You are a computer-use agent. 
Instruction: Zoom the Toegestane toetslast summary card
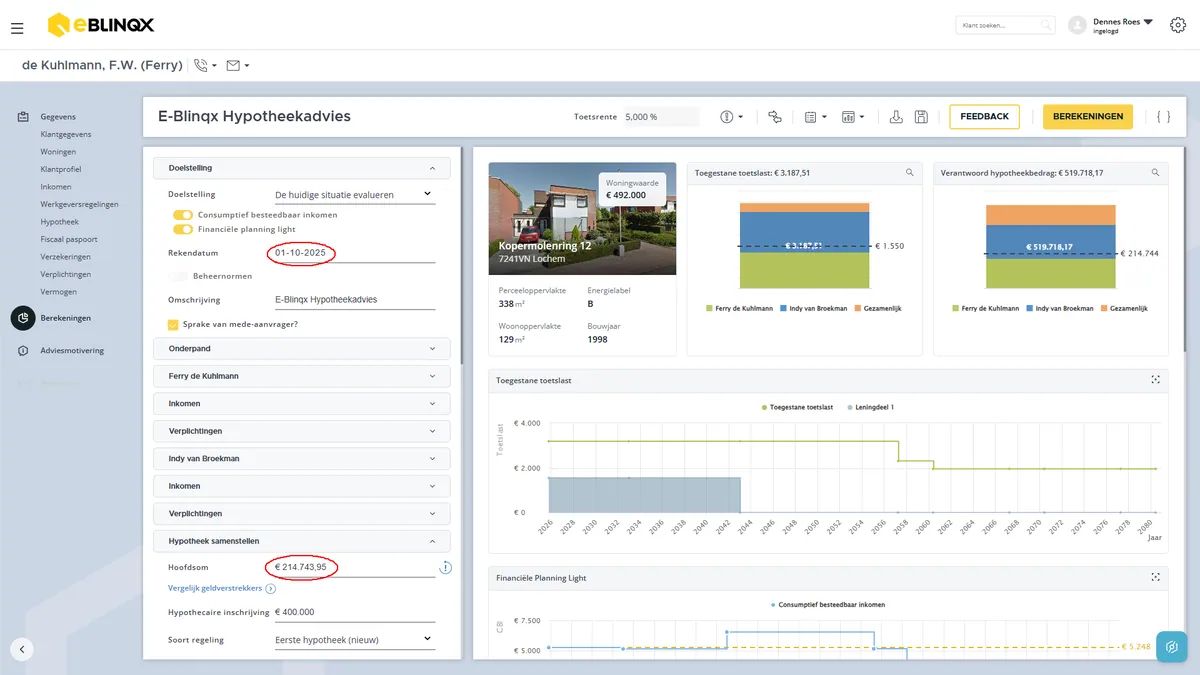909,173
